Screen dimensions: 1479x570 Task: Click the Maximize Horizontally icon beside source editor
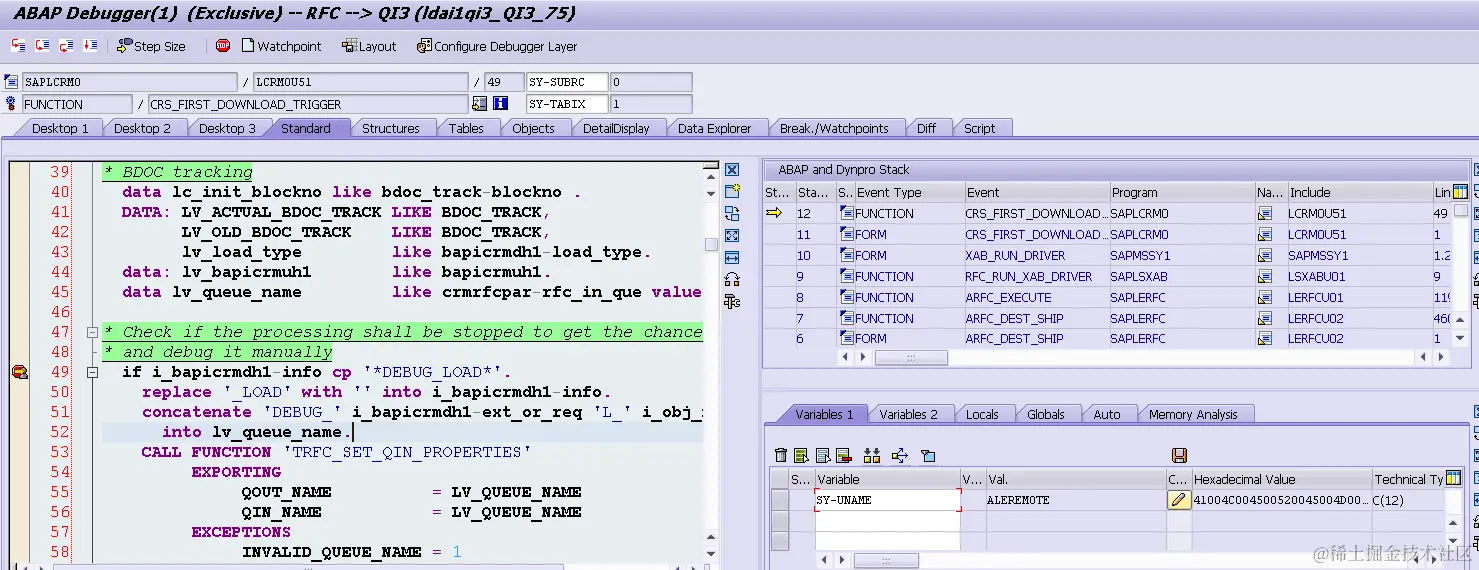pyautogui.click(x=732, y=257)
